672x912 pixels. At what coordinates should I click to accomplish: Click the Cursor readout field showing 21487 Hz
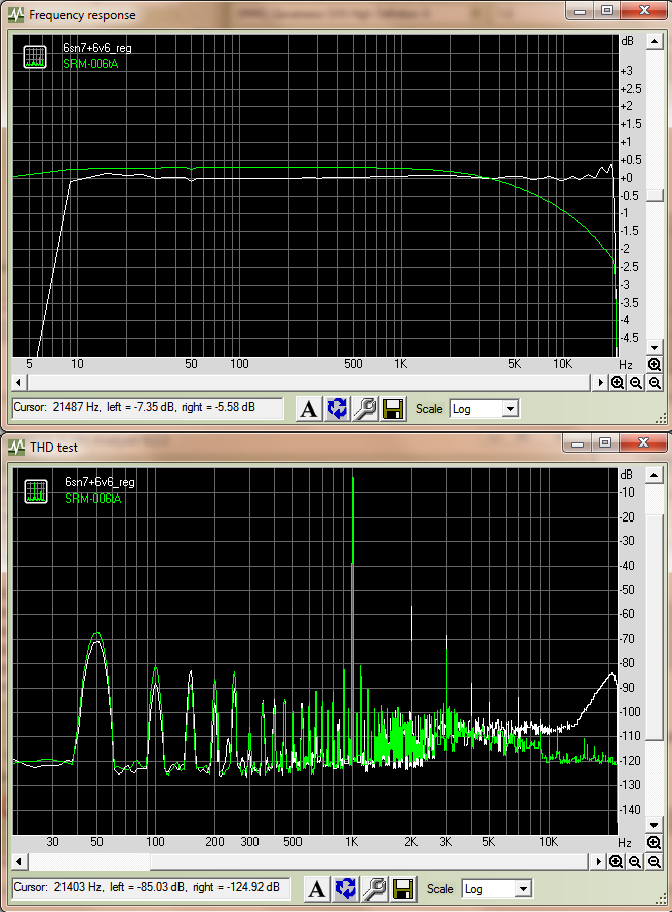pos(148,408)
